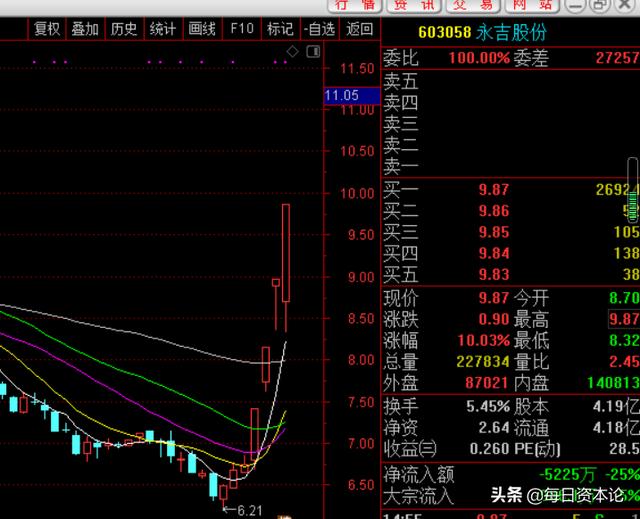Go back using the 返回 button

coord(360,29)
